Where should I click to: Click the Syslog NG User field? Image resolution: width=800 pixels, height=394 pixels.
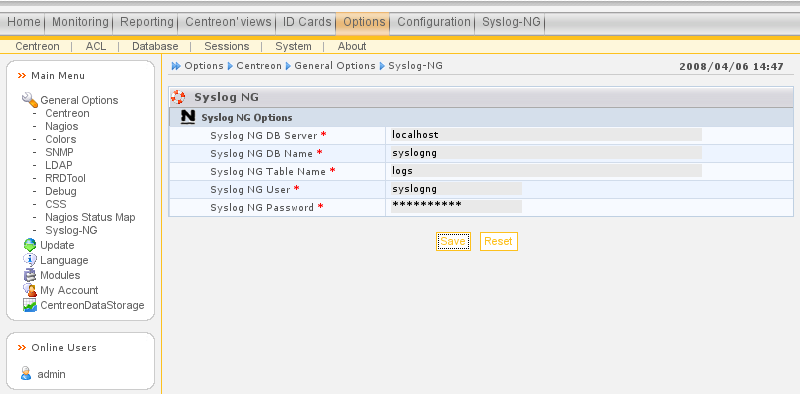point(456,189)
